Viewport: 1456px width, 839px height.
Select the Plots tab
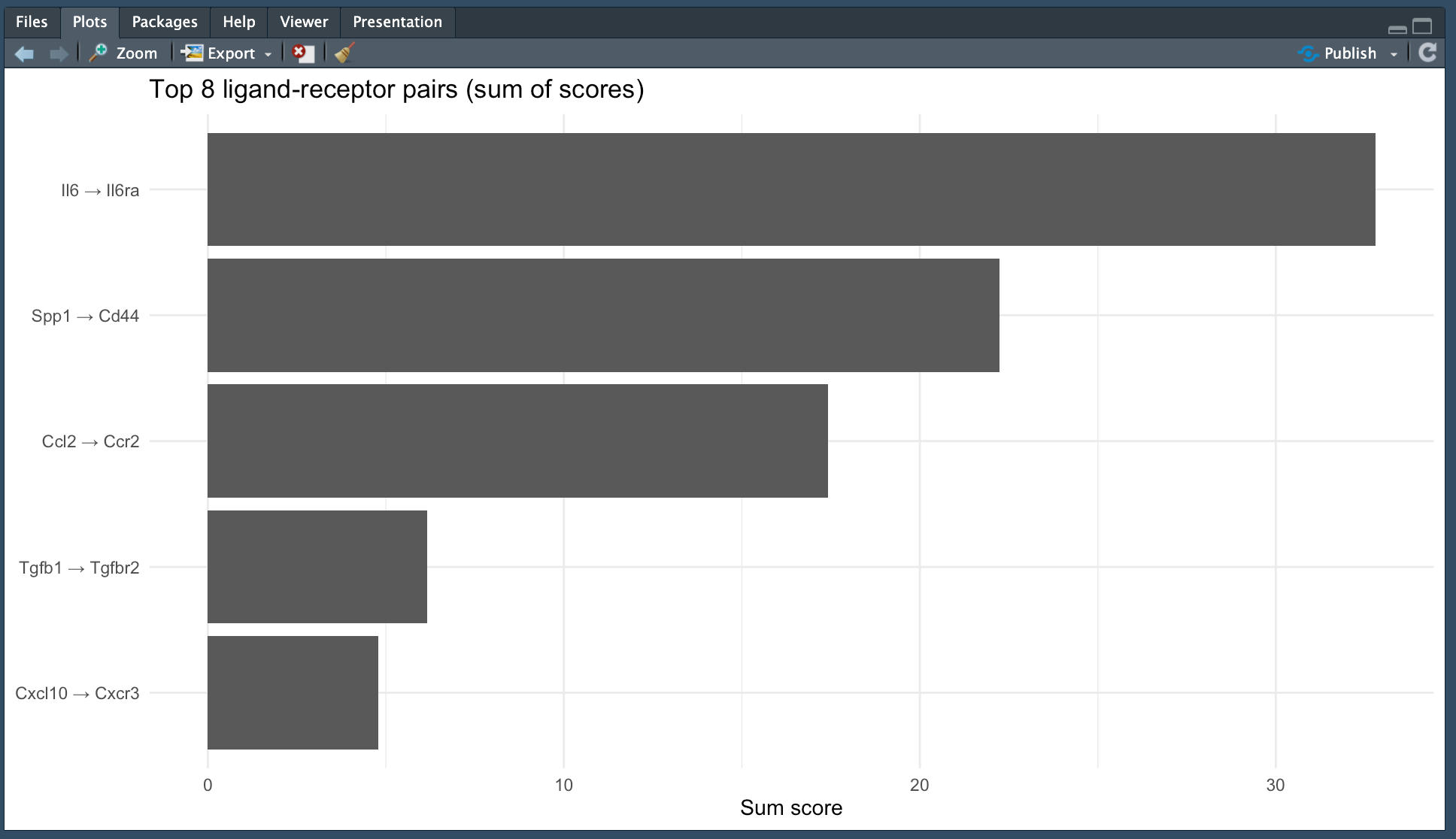pos(89,22)
